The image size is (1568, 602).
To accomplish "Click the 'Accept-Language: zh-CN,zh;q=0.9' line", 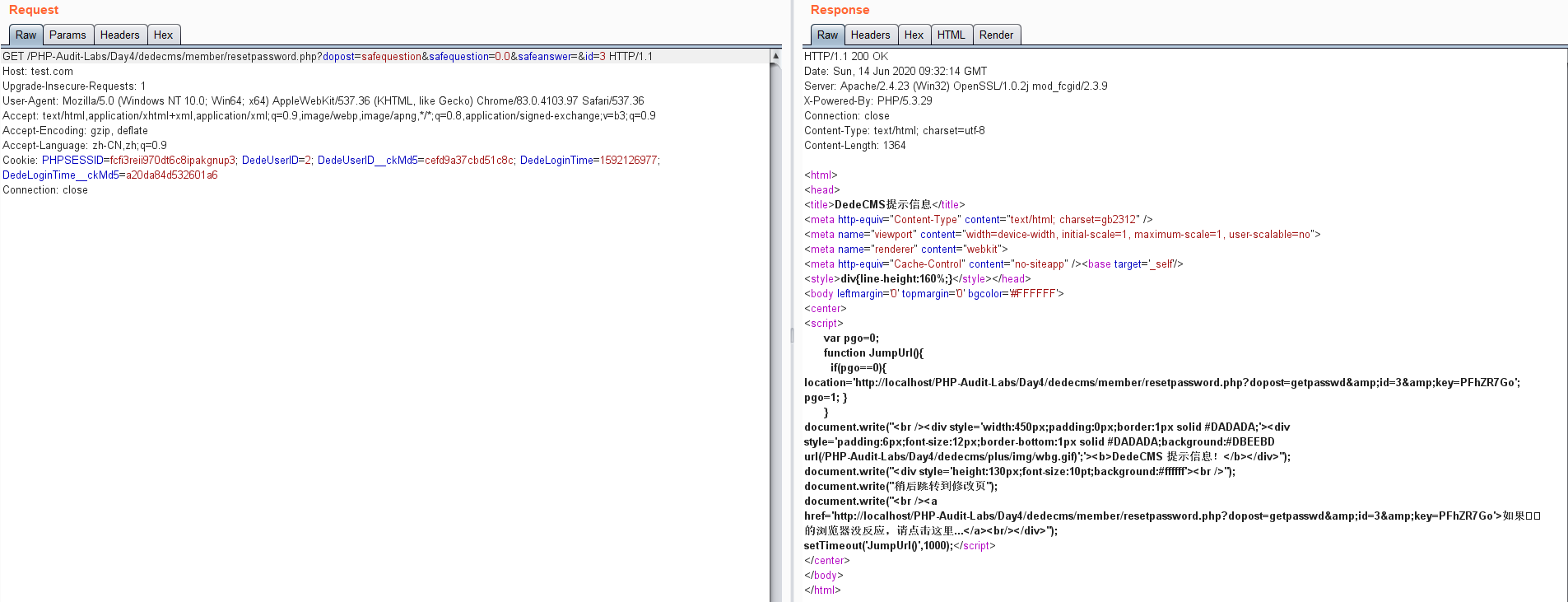I will tap(85, 146).
